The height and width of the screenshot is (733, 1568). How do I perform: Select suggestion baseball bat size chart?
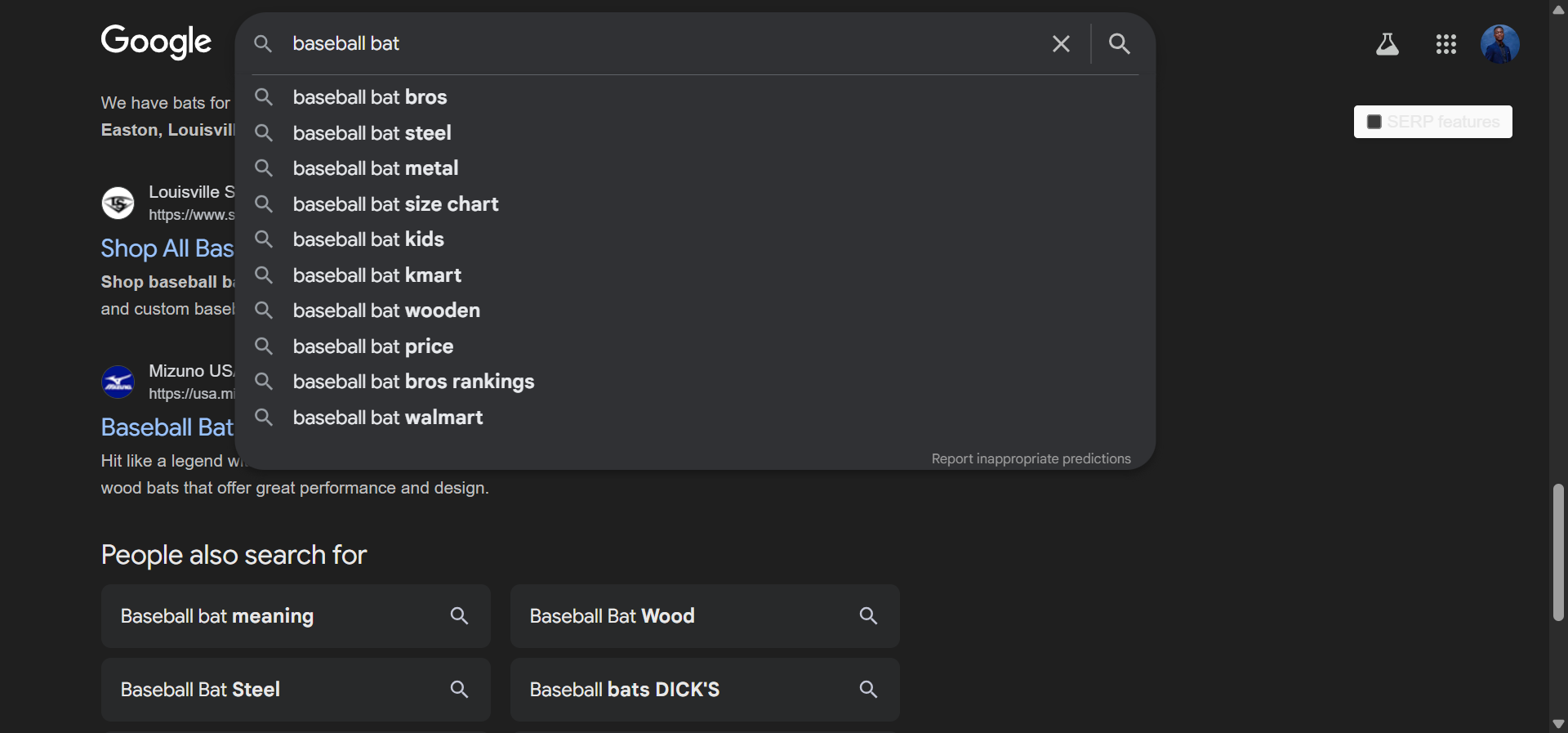coord(695,203)
